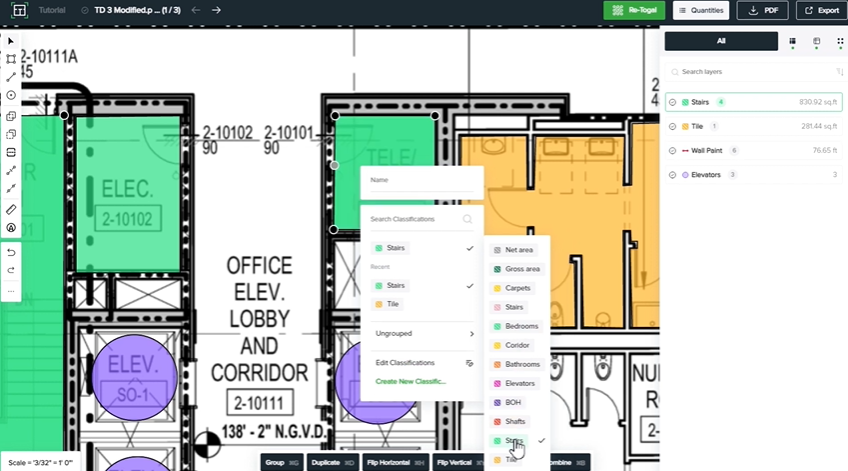Screen dimensions: 848x471
Task: Click the lower segment line tool icon
Action: pos(11,188)
